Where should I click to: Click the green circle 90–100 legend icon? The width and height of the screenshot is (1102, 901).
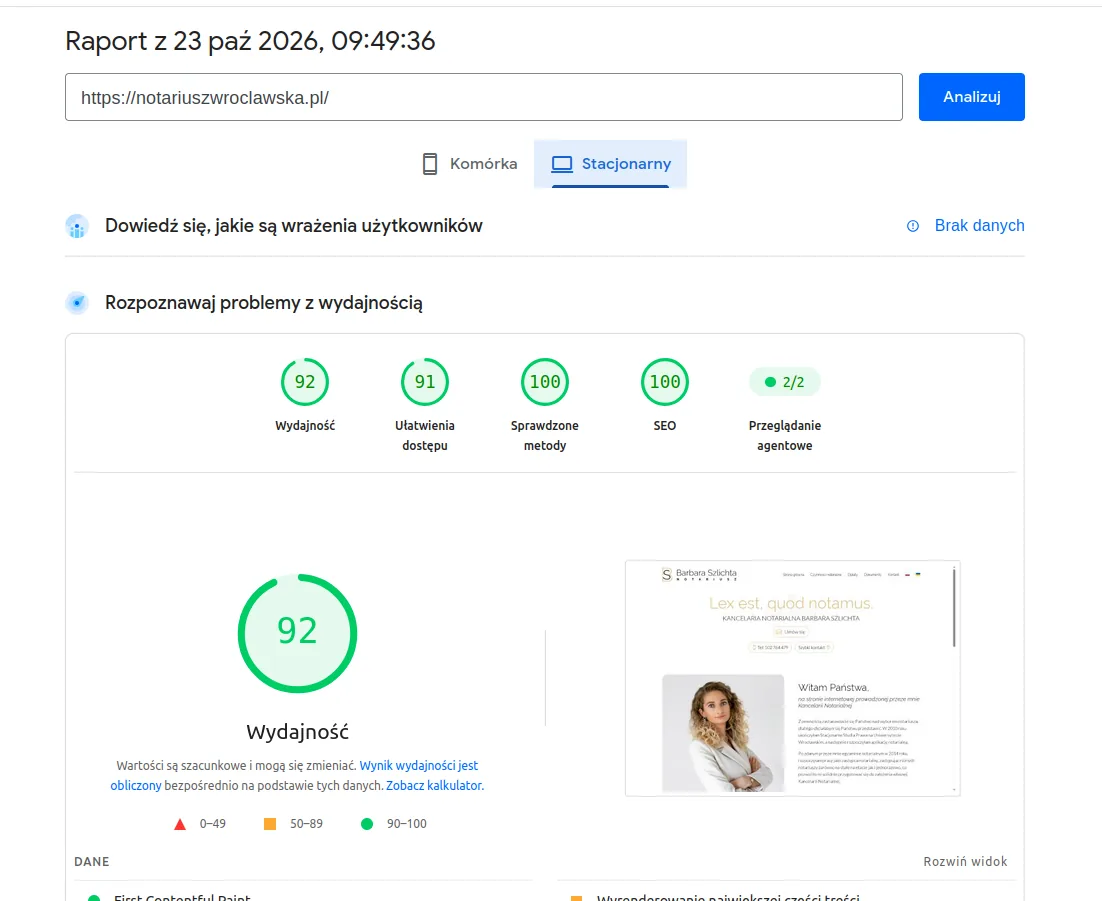coord(367,824)
